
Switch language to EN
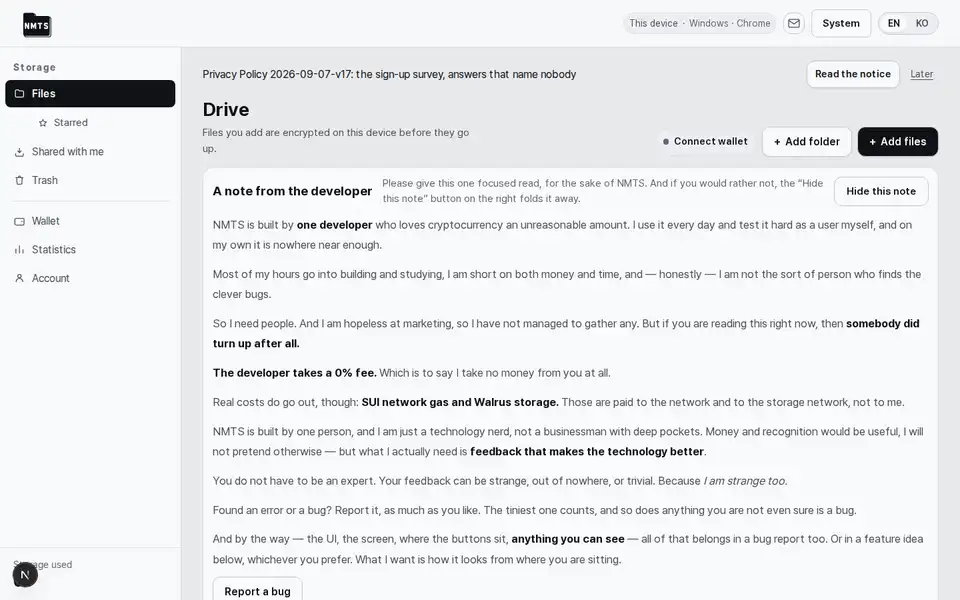(894, 23)
